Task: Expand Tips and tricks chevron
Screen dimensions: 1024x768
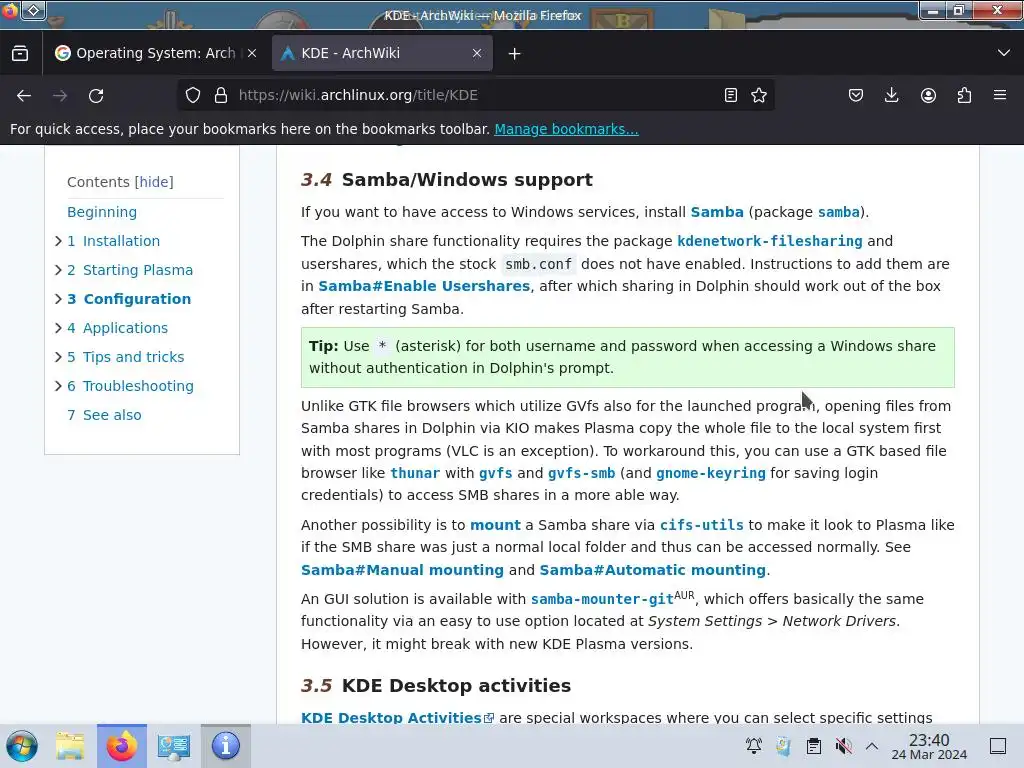Action: point(58,357)
